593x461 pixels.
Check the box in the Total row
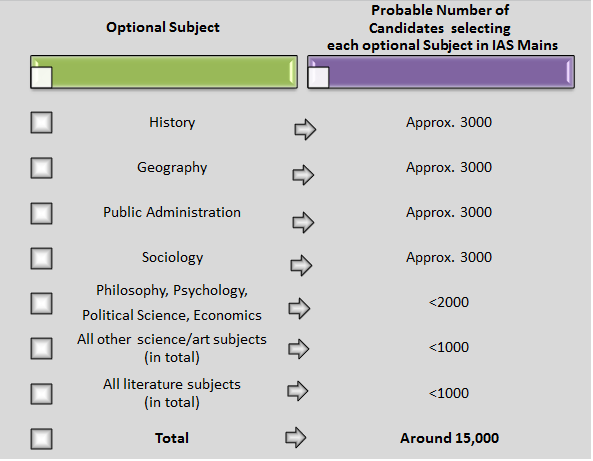41,439
